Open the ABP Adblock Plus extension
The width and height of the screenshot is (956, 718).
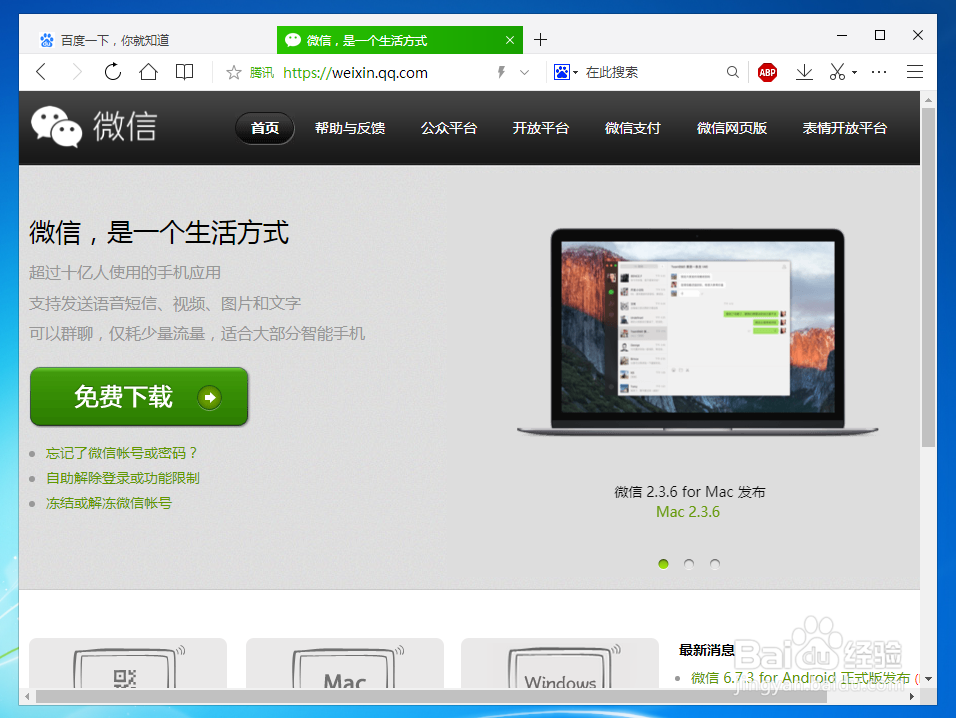[x=767, y=73]
